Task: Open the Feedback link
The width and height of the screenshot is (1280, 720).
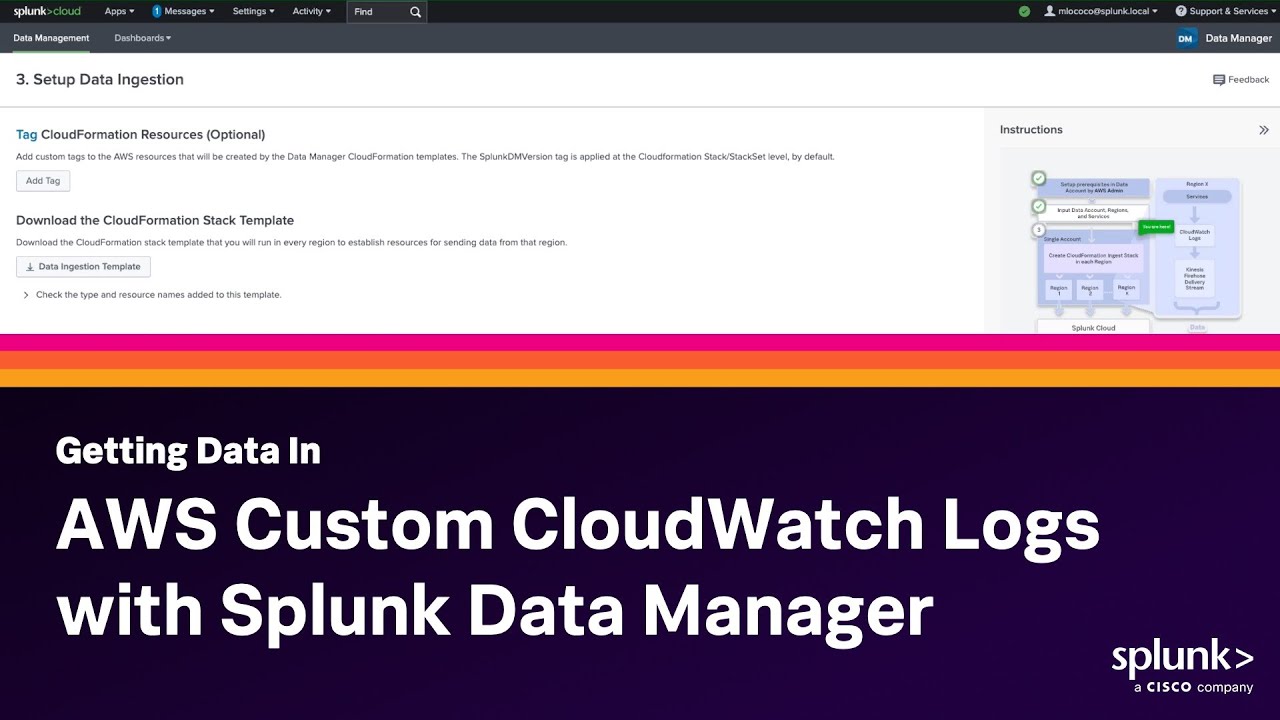Action: pos(1241,80)
